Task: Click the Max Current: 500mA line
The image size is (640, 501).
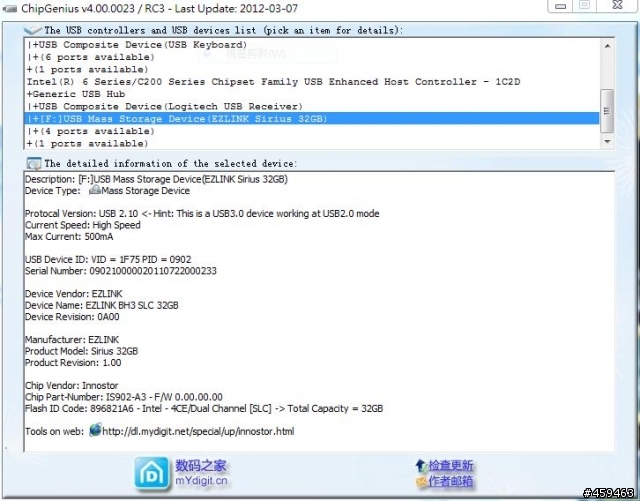Action: [69, 236]
